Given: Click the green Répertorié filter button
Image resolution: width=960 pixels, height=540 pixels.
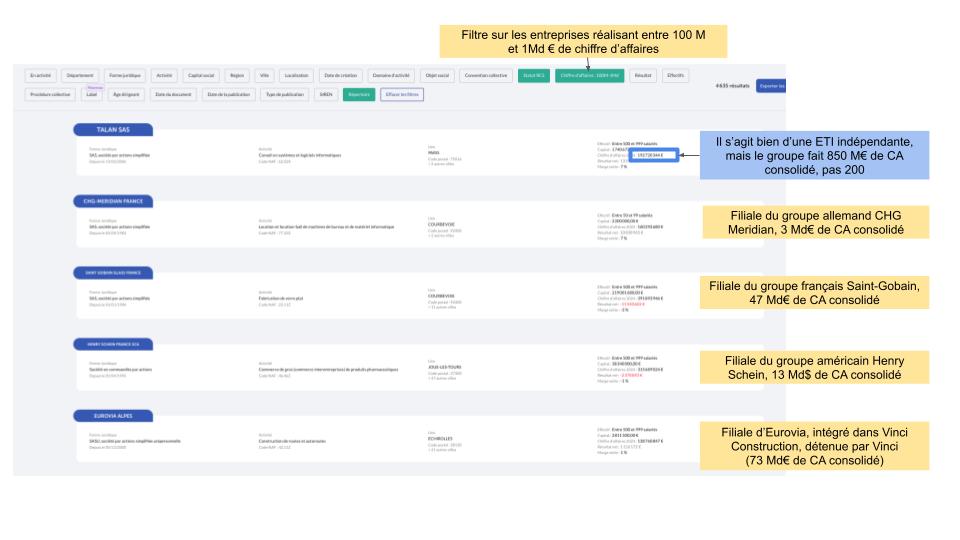Looking at the screenshot, I should [358, 95].
